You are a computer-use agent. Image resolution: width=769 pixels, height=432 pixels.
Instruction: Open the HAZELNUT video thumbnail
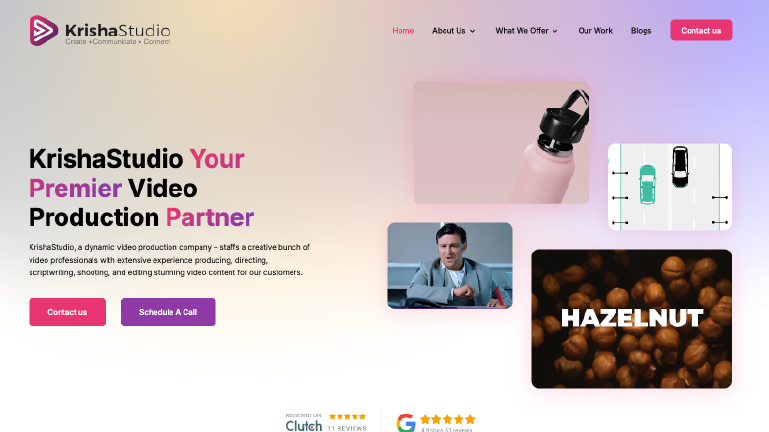(x=632, y=319)
